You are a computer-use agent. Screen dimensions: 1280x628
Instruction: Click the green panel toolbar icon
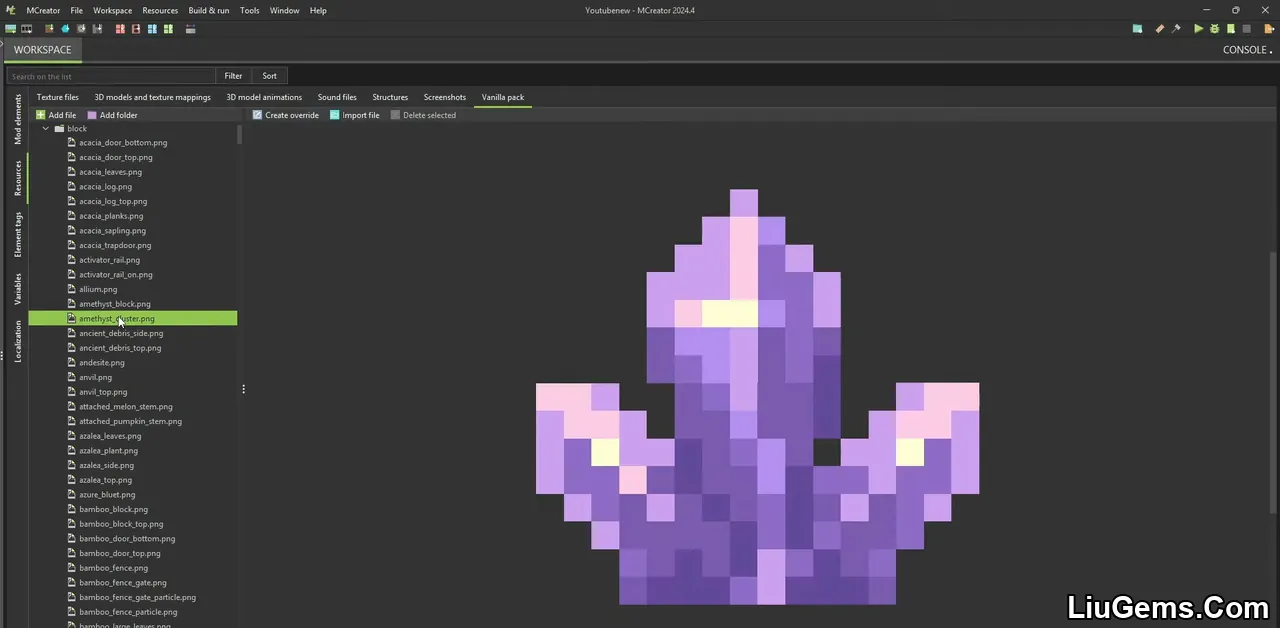point(168,29)
